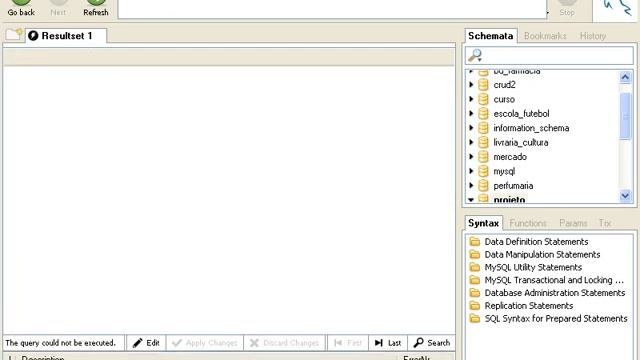Select the mercado database icon

[x=483, y=157]
